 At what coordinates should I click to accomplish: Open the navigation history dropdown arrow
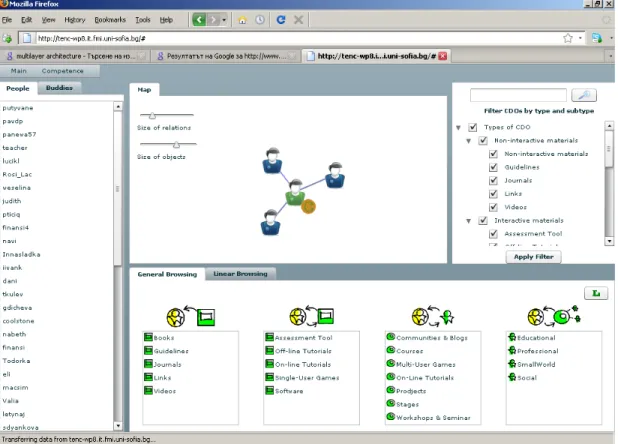pos(224,20)
